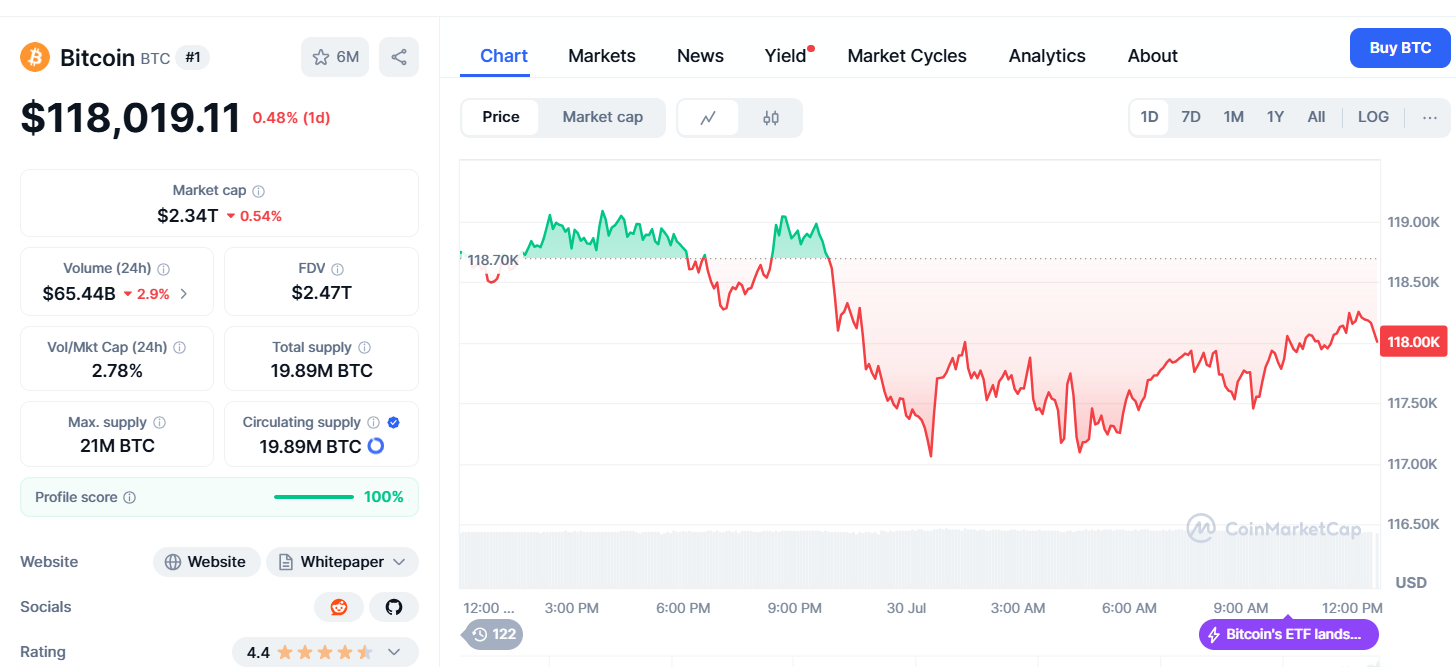Click the orange Bitcoin logo icon

[35, 57]
